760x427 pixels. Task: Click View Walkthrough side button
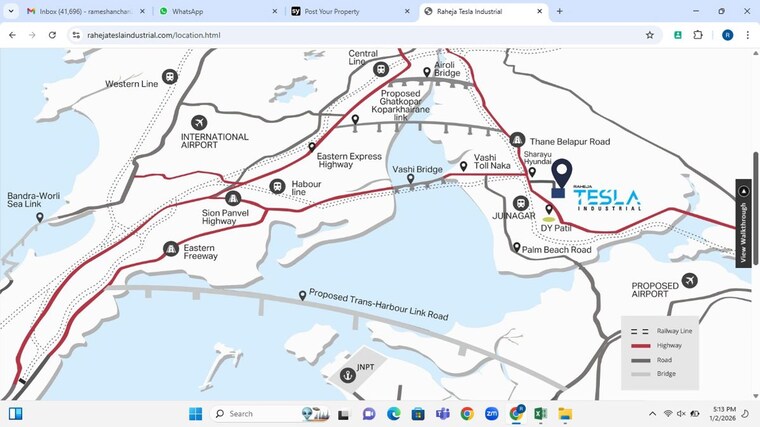pos(744,223)
